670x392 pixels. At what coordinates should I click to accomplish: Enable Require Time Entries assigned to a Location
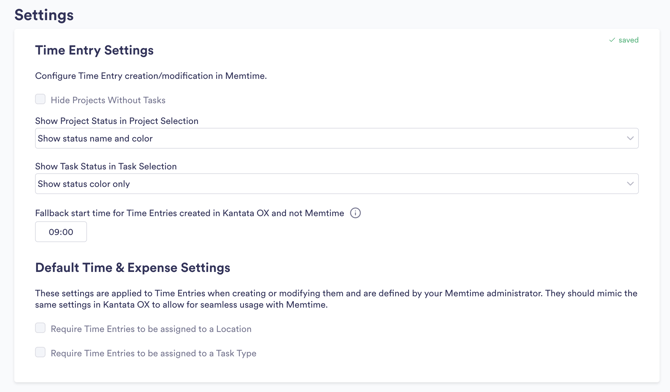coord(40,328)
